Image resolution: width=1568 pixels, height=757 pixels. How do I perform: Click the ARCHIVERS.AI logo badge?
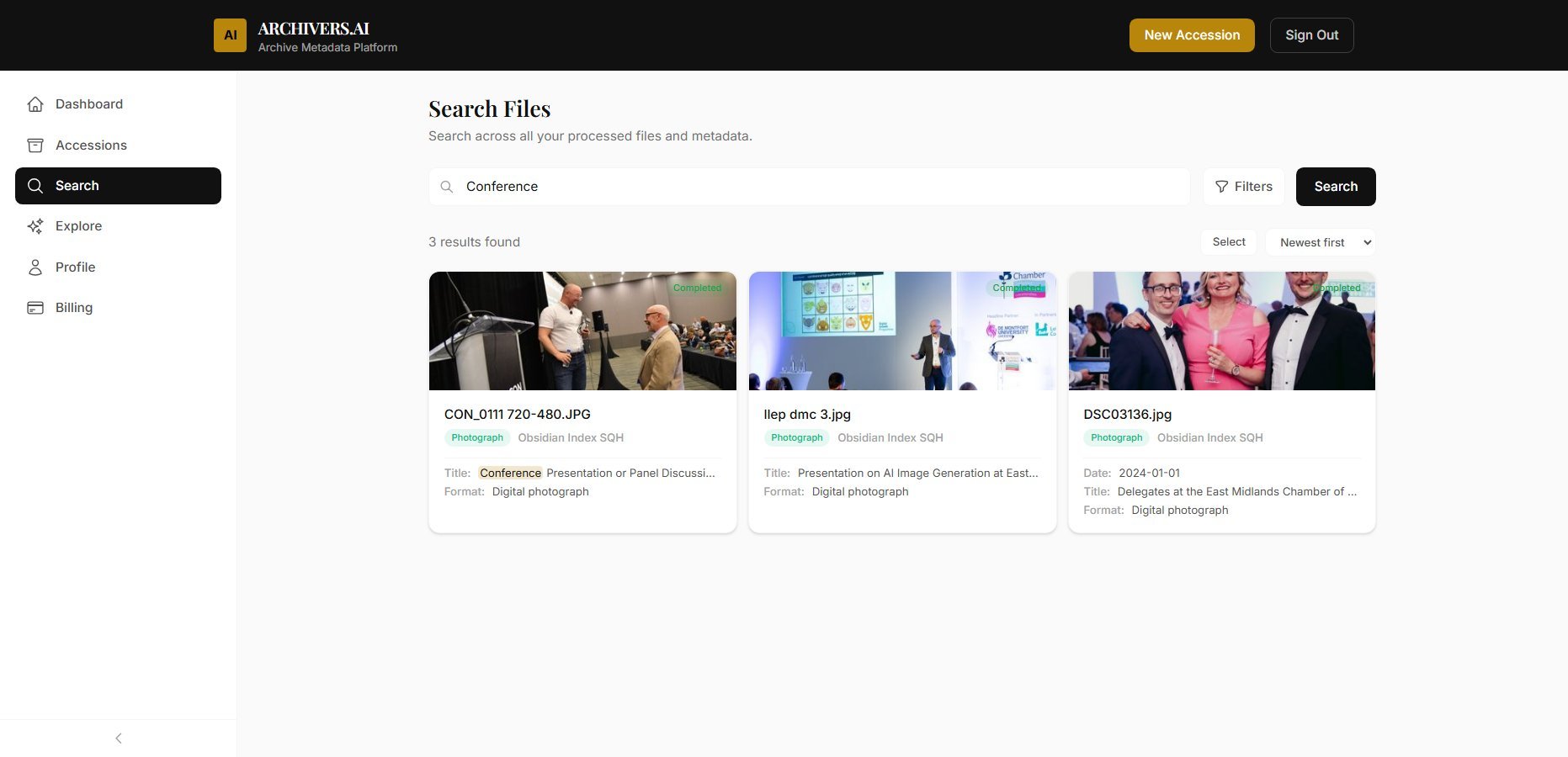(229, 34)
